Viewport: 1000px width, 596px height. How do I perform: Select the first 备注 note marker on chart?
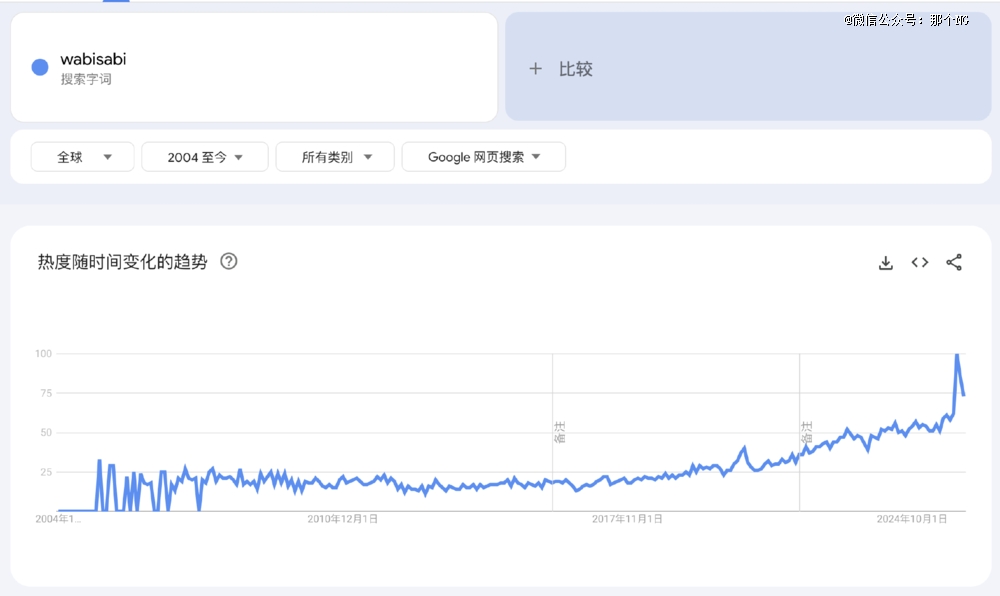560,432
